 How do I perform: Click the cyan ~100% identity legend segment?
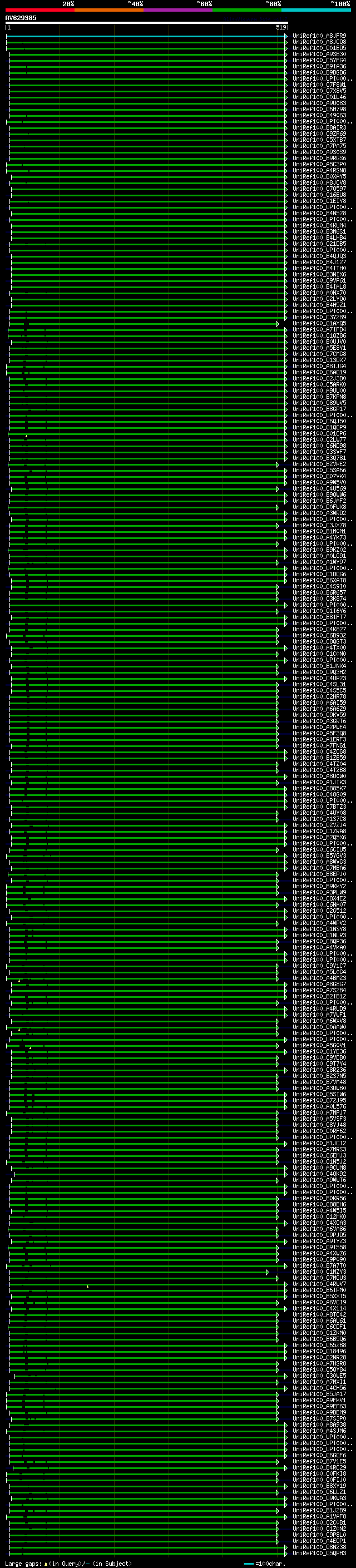(x=317, y=10)
